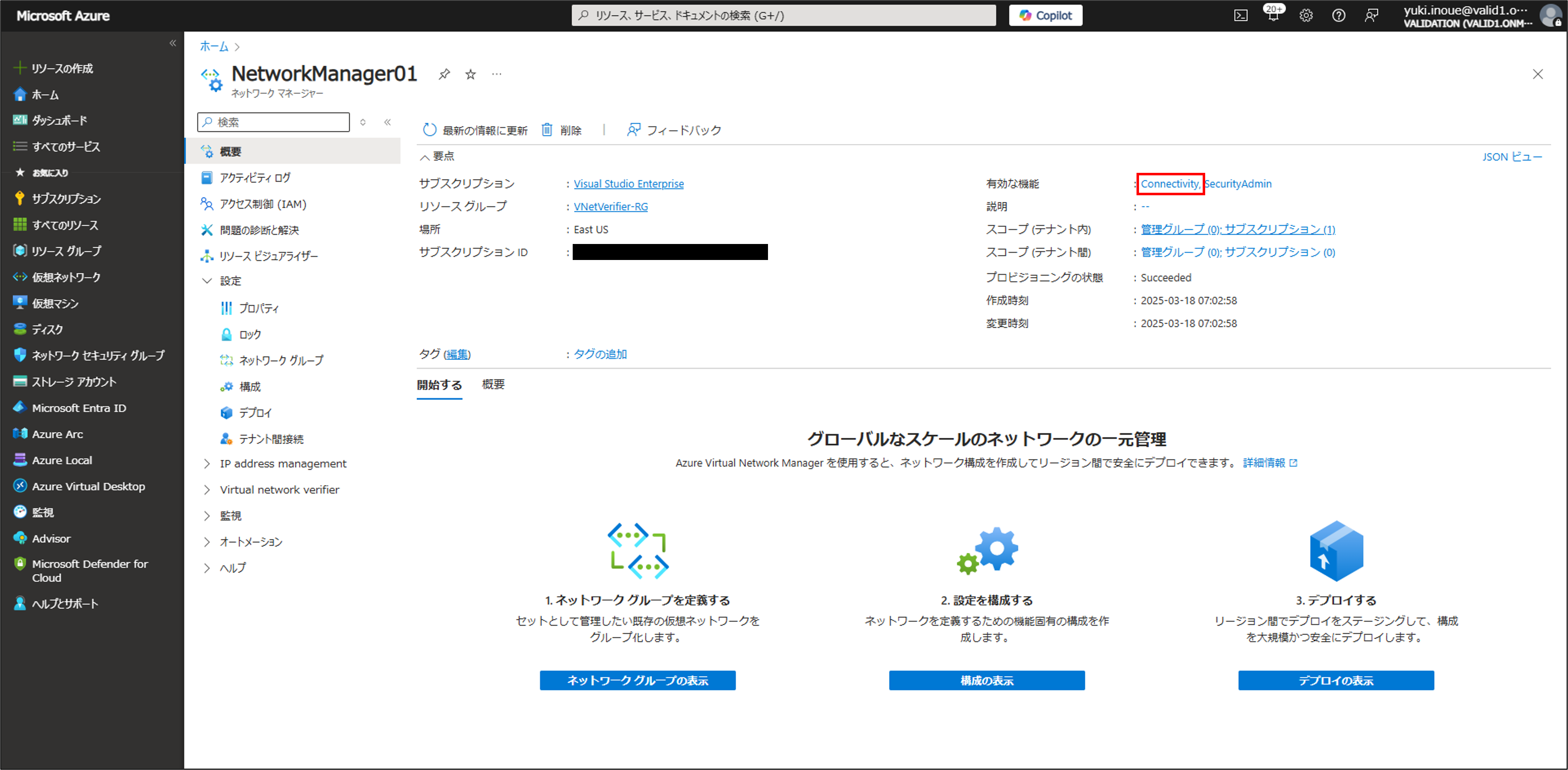The width and height of the screenshot is (1568, 770).
Task: Create a resource from the sidebar
Action: tap(54, 68)
